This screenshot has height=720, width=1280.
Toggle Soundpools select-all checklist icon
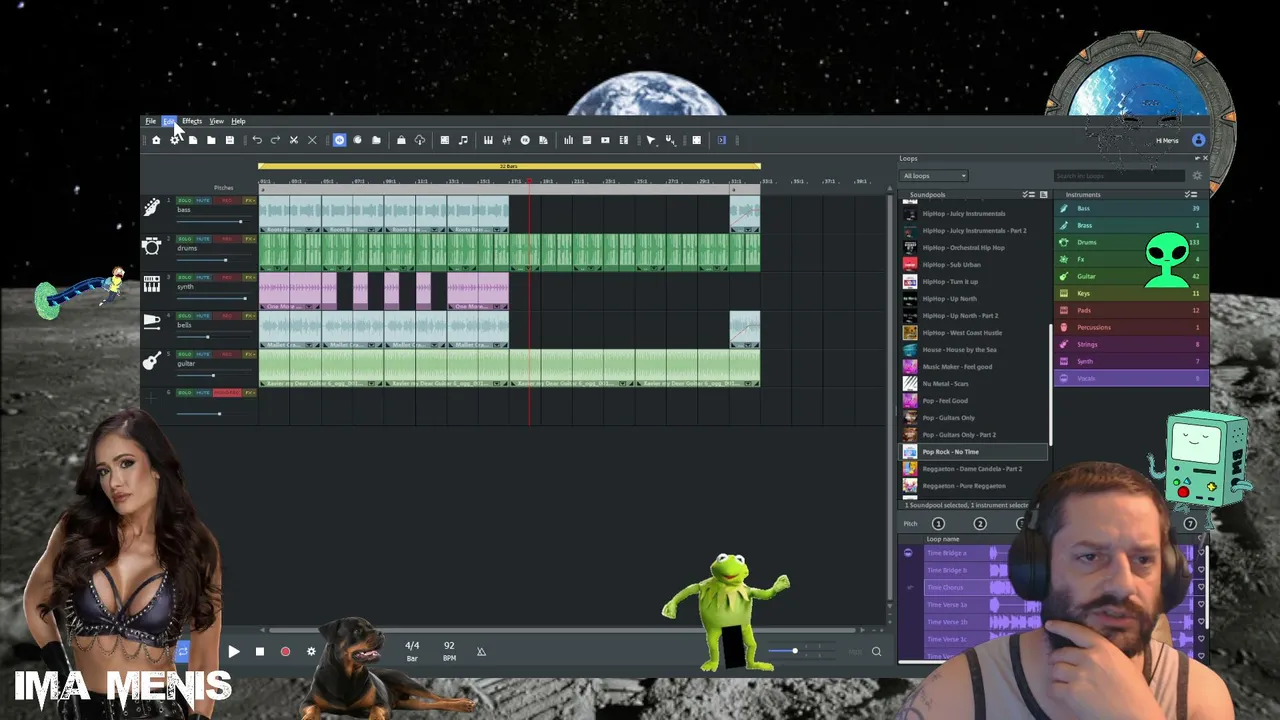pos(1028,194)
